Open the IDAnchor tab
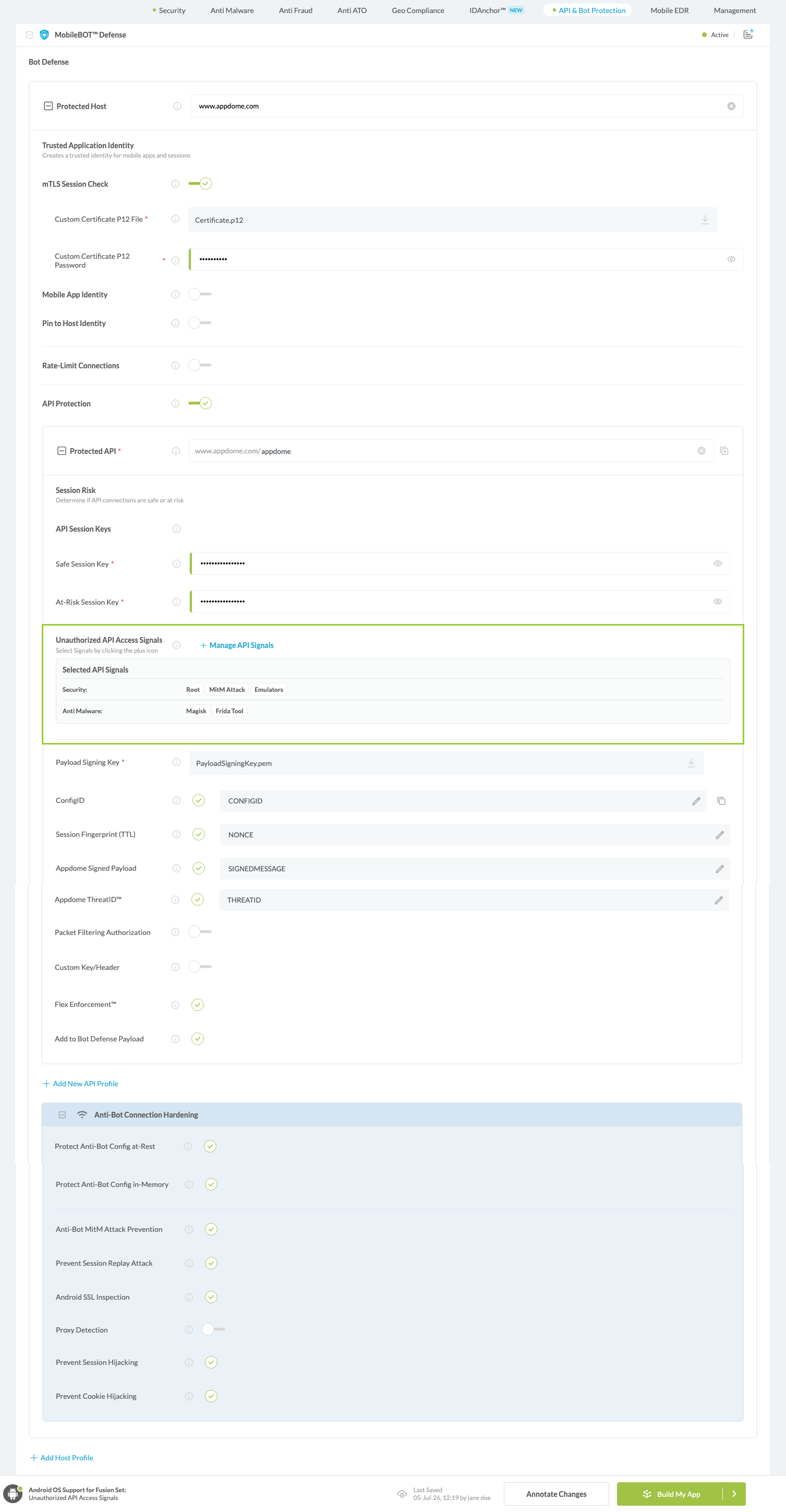This screenshot has height=1512, width=786. [x=496, y=10]
